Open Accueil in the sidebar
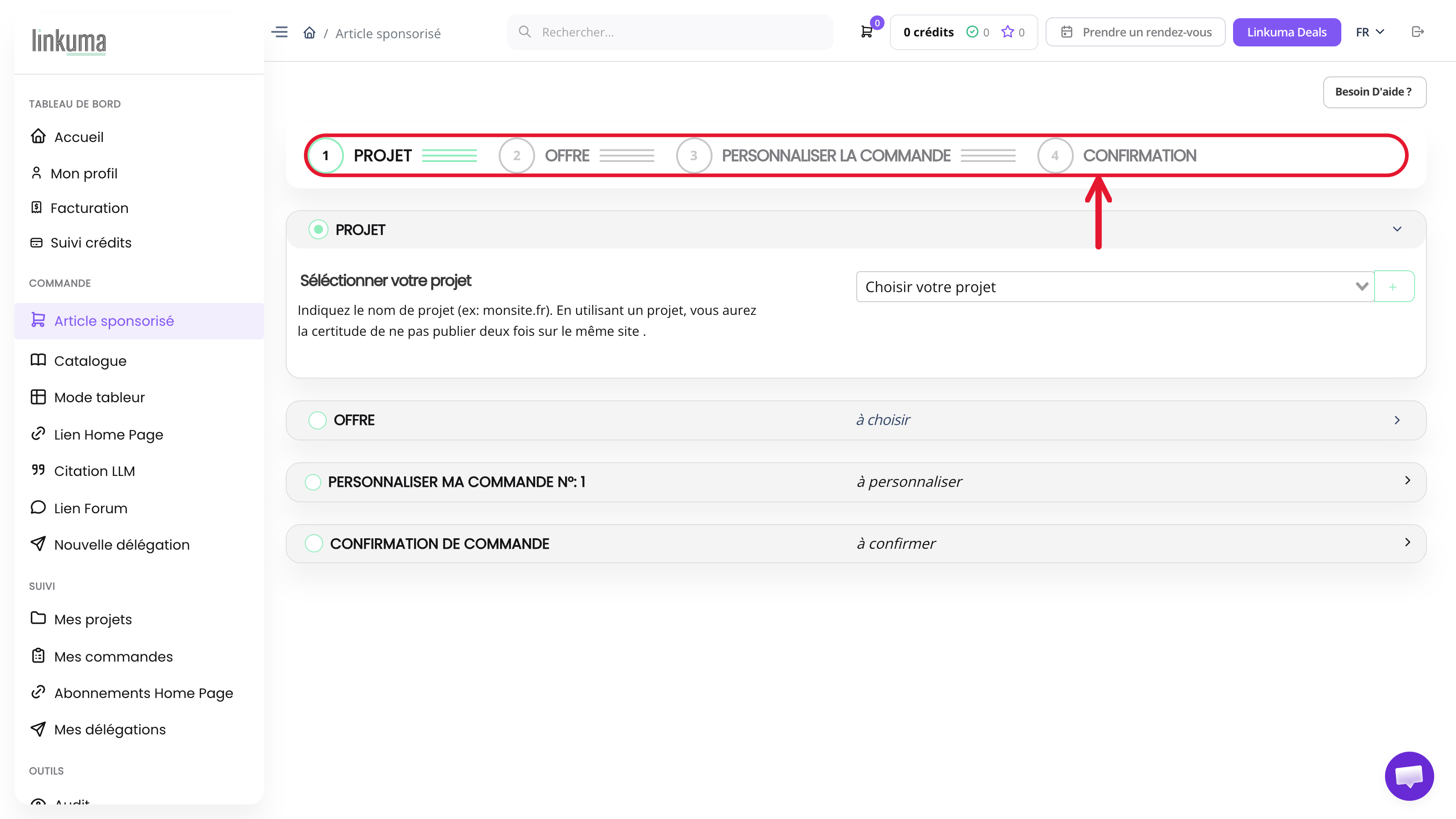This screenshot has height=819, width=1456. point(79,137)
